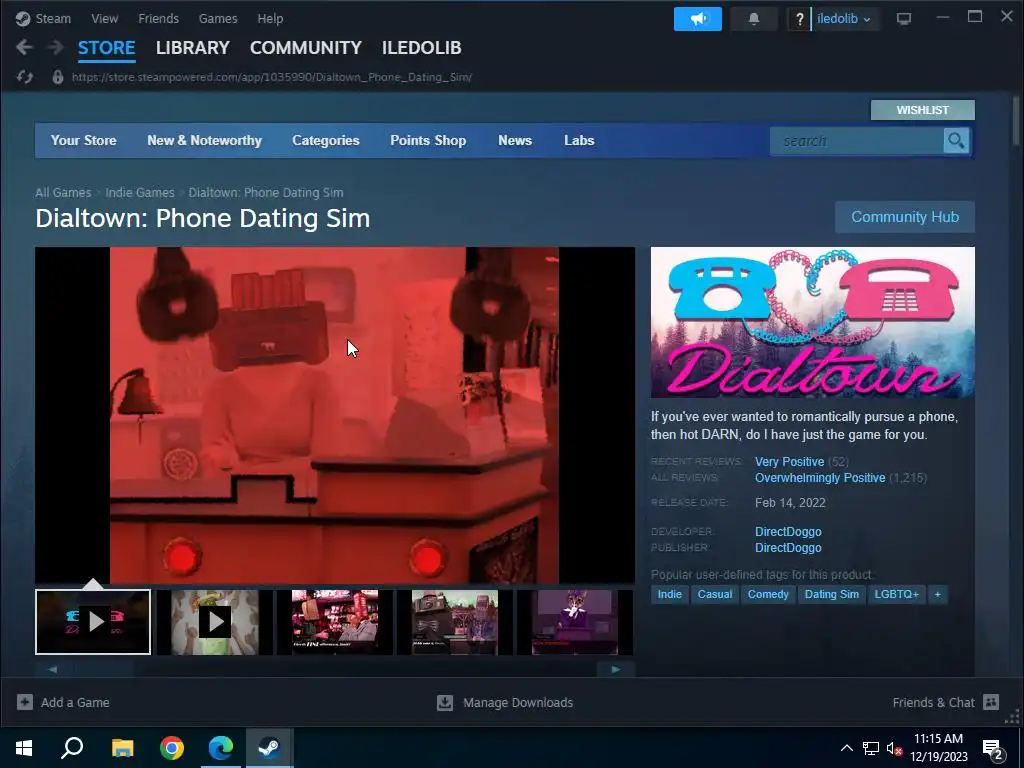Go back with the left arrow

[x=24, y=47]
